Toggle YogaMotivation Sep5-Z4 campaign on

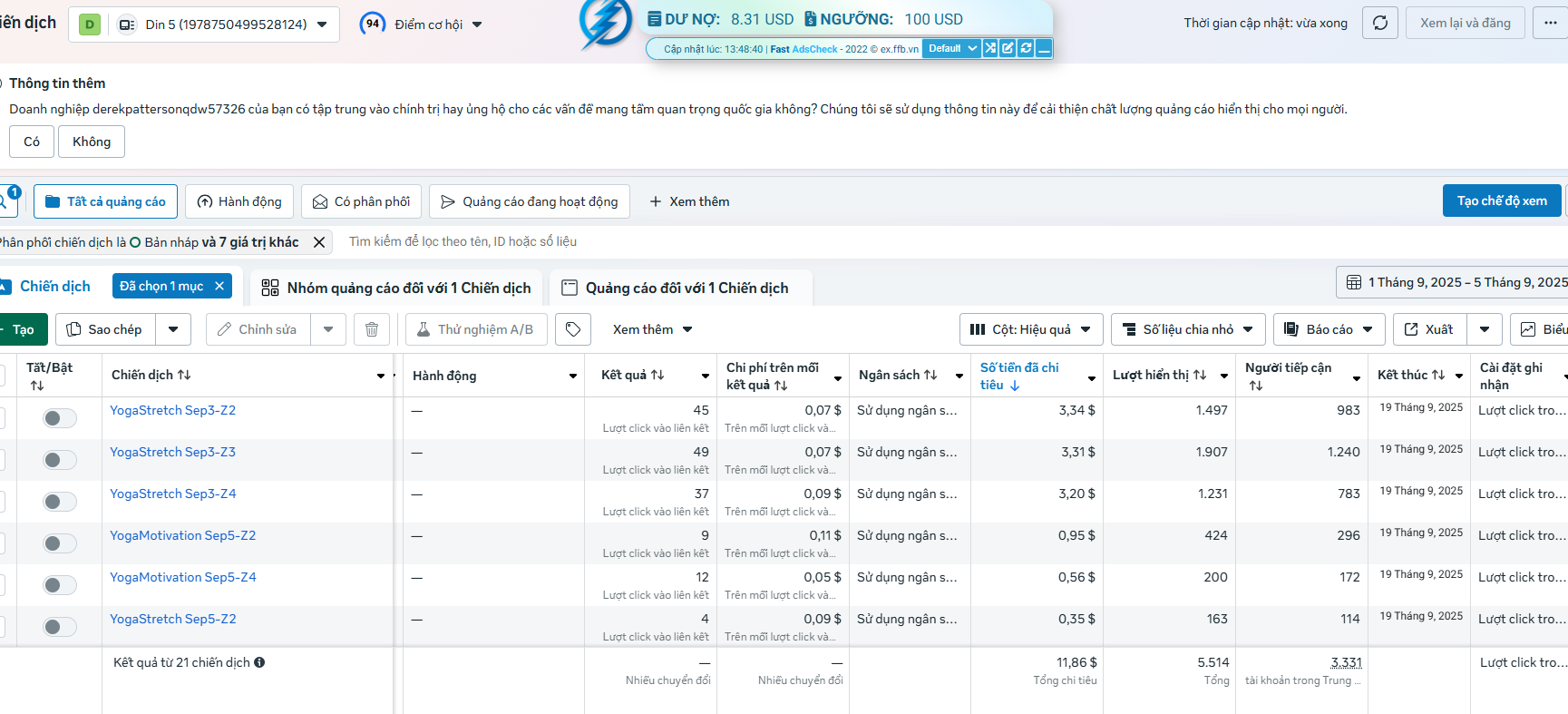click(60, 585)
